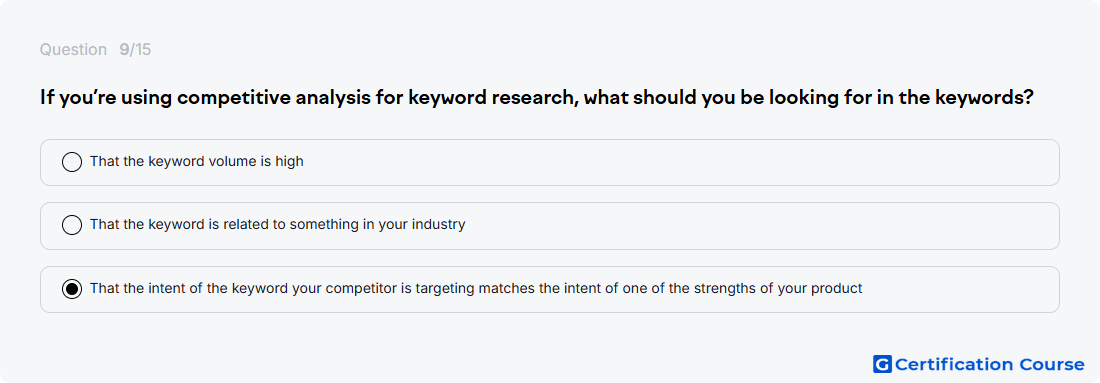
Task: Click the 9/15 question counter
Action: pyautogui.click(x=135, y=50)
